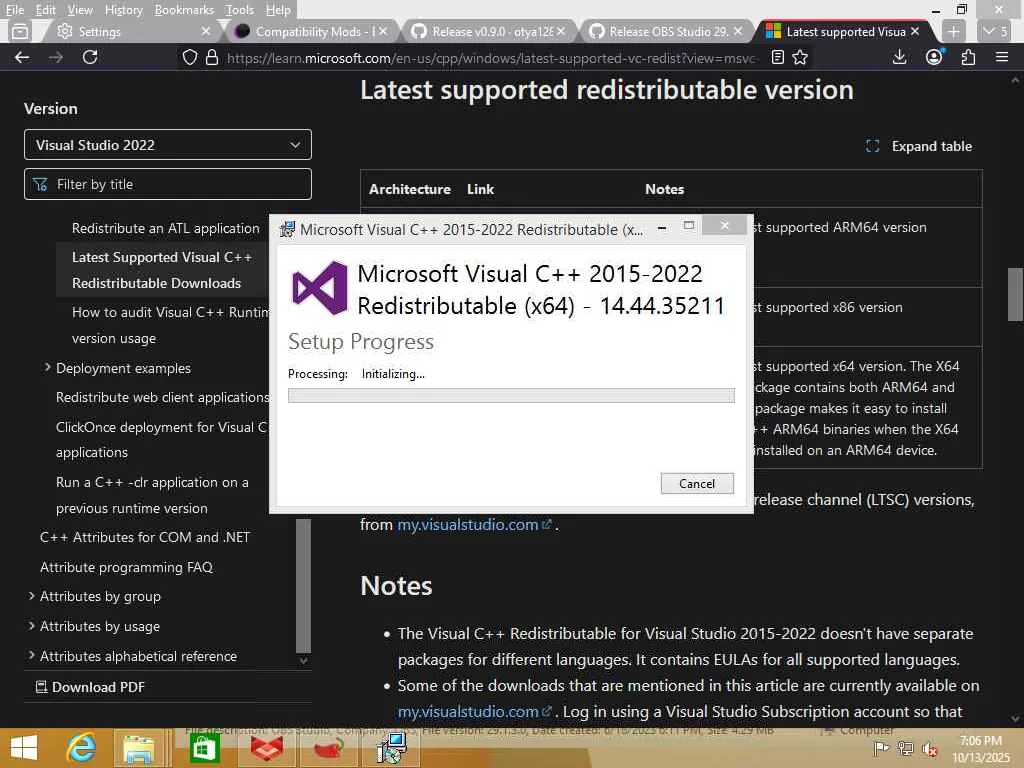Open Redistribute web client applications
The height and width of the screenshot is (768, 1024).
pyautogui.click(x=162, y=397)
